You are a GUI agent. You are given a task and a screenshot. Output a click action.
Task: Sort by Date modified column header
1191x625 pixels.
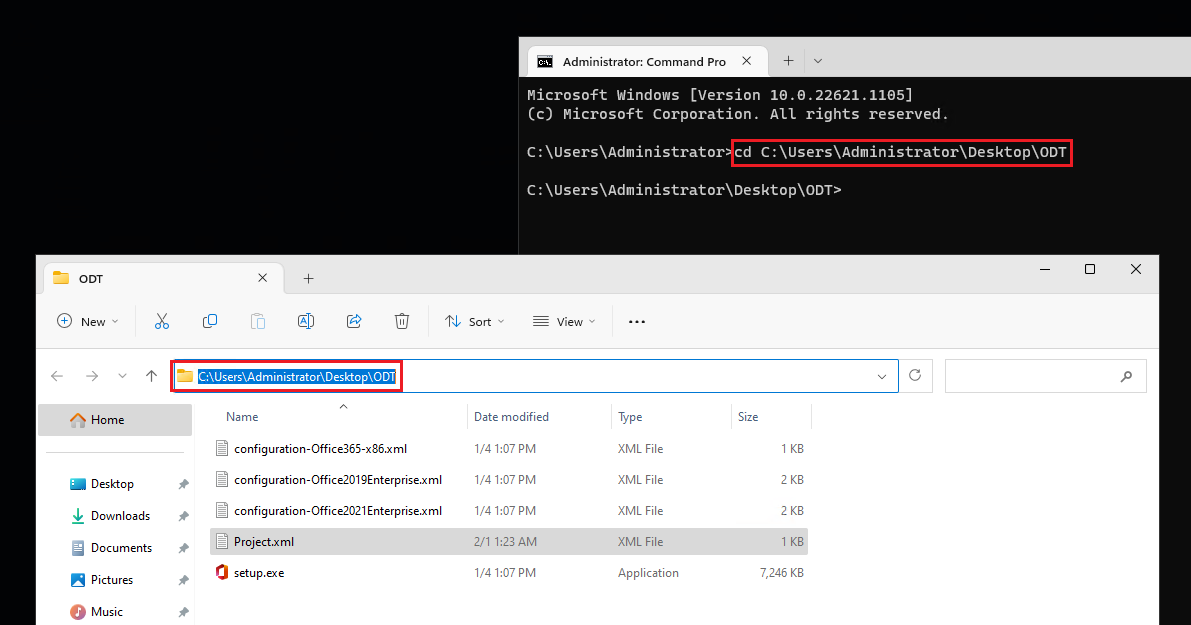pyautogui.click(x=511, y=417)
